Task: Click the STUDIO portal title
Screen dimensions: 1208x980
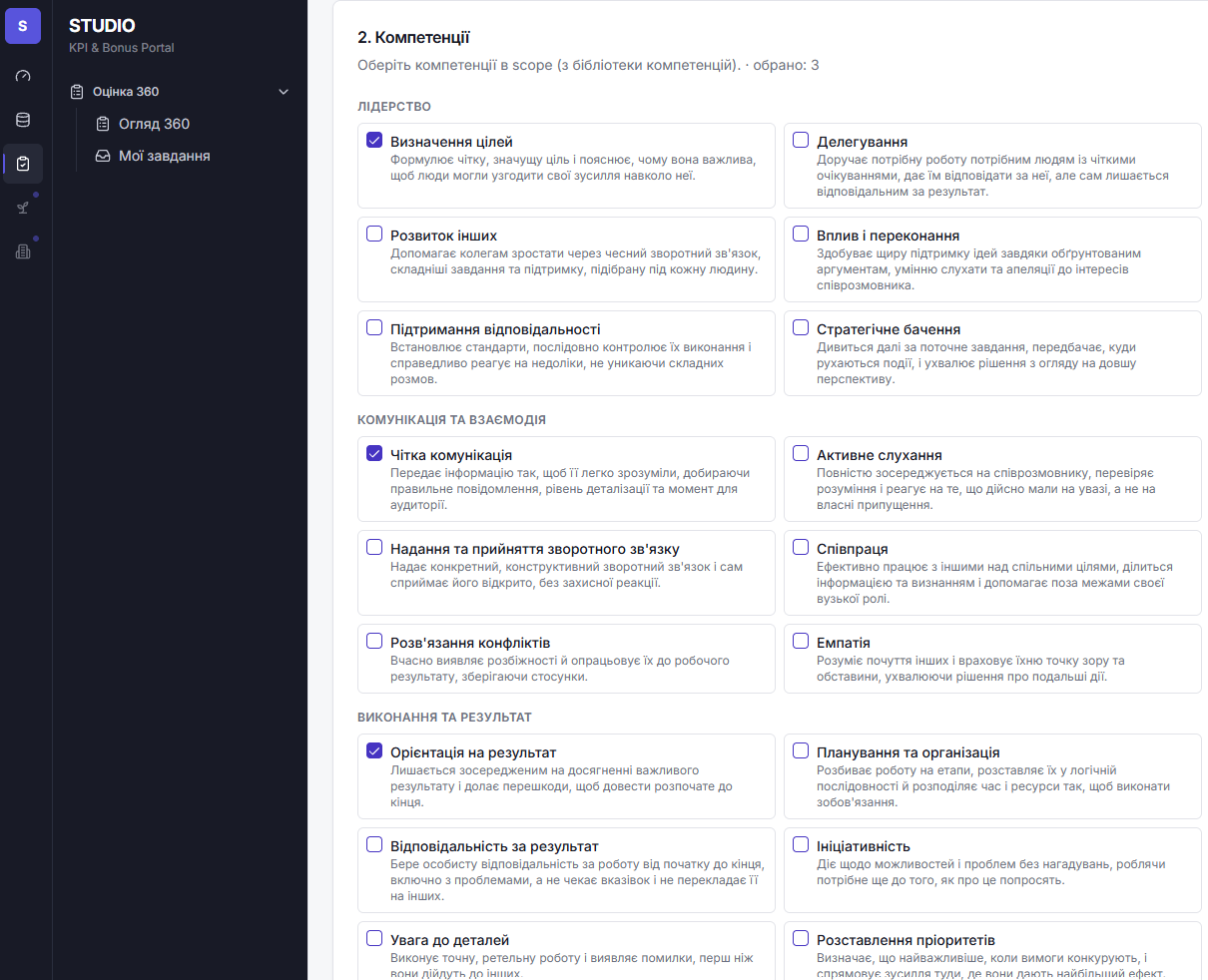Action: click(102, 26)
